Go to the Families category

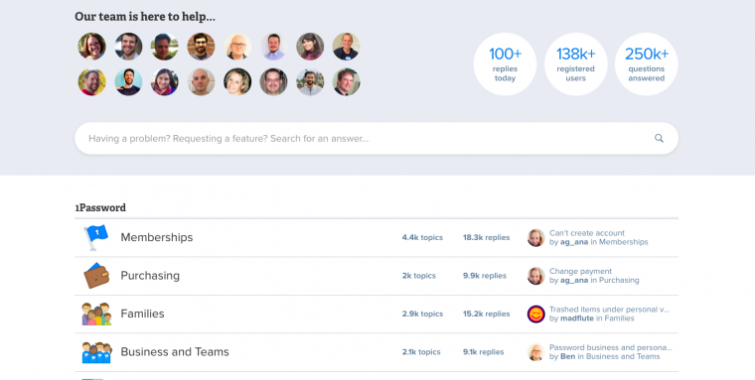coord(142,314)
